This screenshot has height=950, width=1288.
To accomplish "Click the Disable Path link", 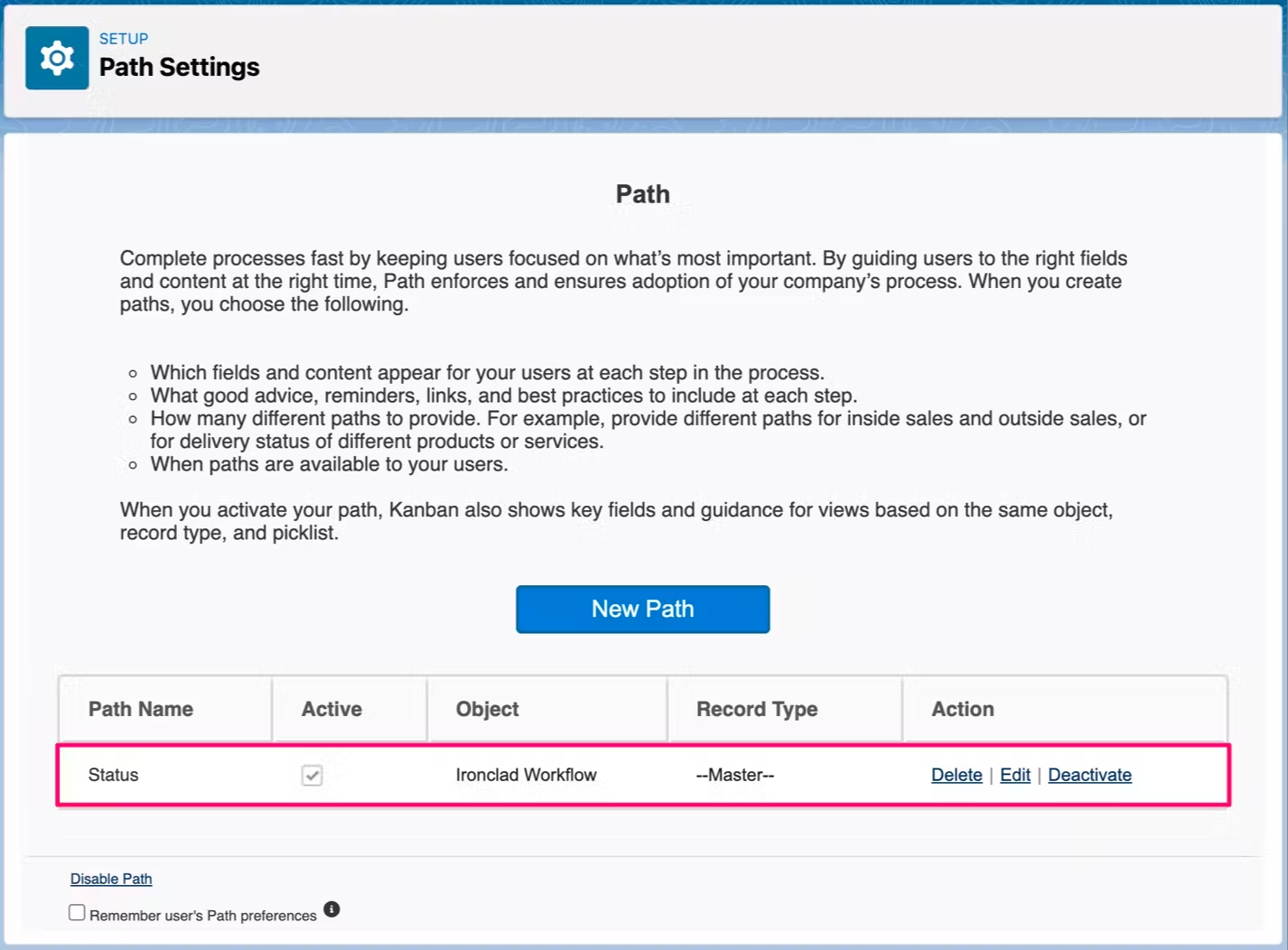I will [111, 879].
